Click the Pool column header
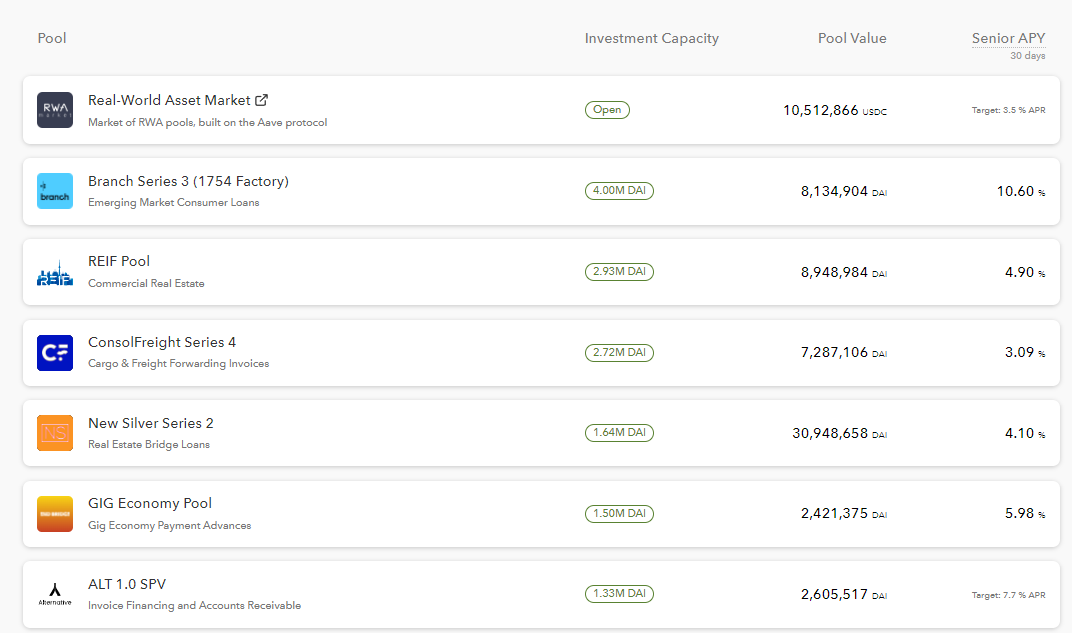The image size is (1072, 633). (52, 38)
